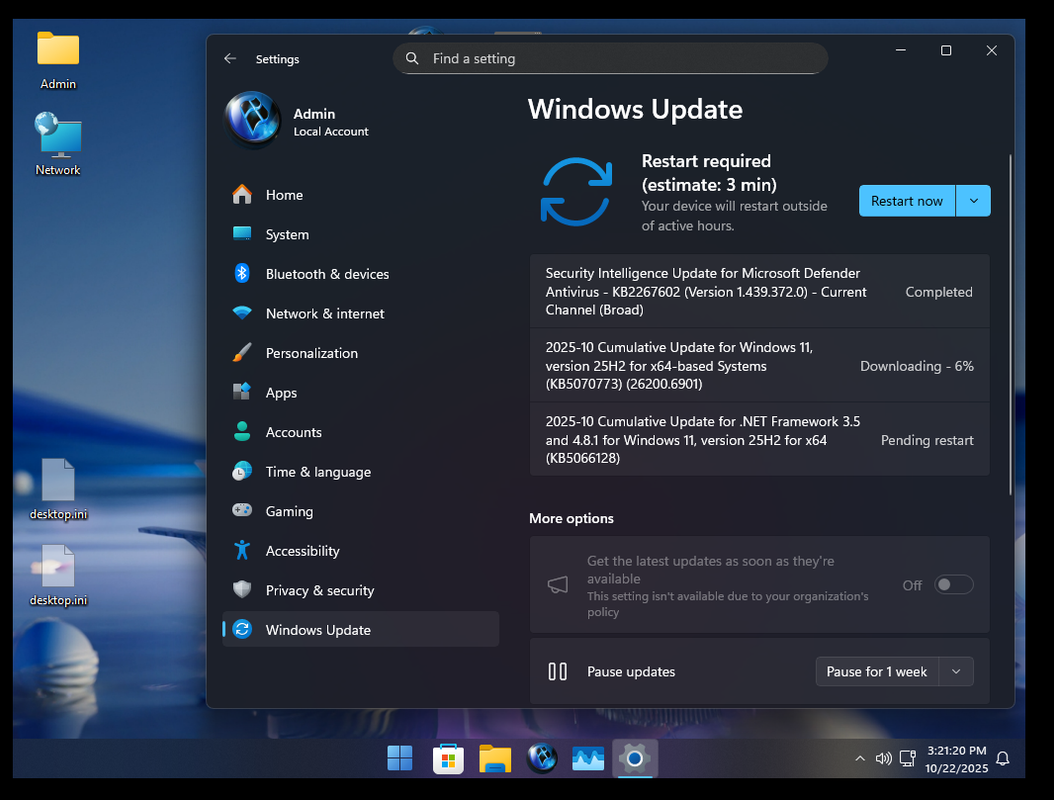Expand the Pause for 1 week dropdown

956,671
